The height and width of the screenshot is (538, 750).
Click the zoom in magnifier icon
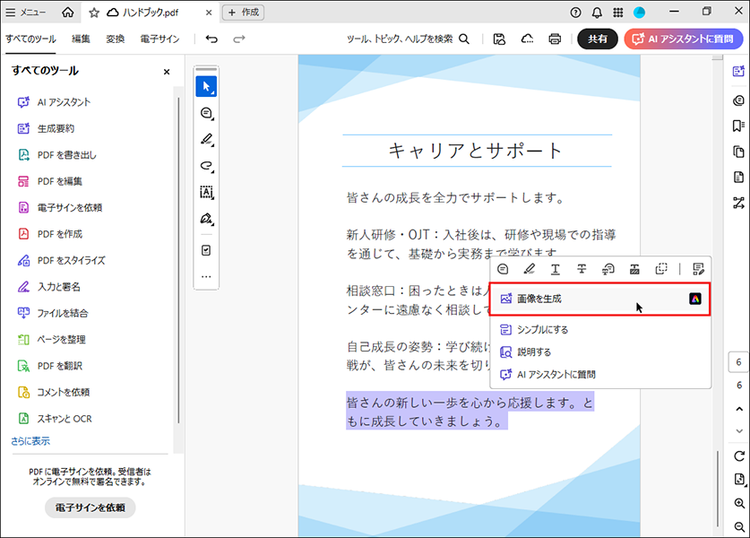[739, 504]
